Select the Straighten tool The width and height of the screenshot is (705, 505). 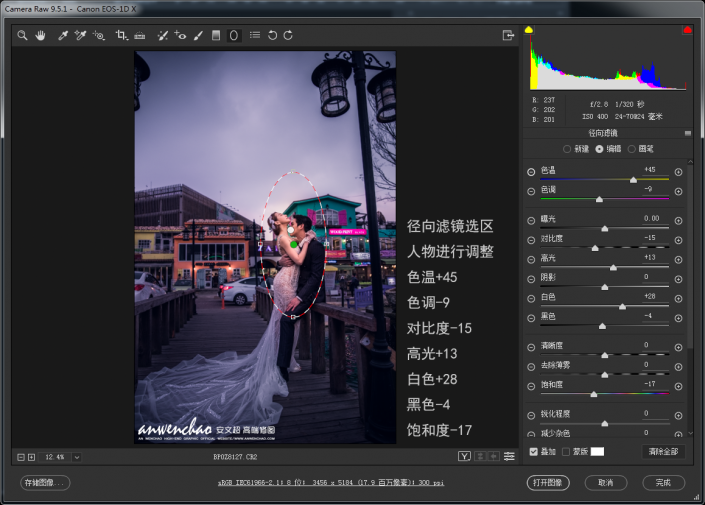point(140,35)
